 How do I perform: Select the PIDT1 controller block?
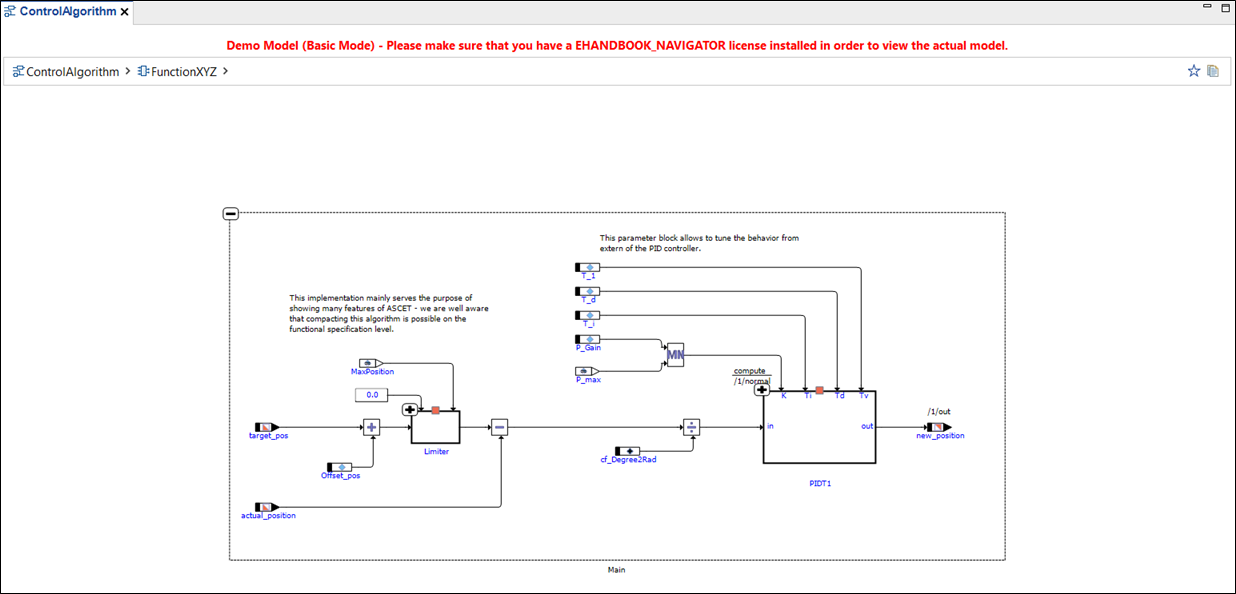[x=820, y=430]
